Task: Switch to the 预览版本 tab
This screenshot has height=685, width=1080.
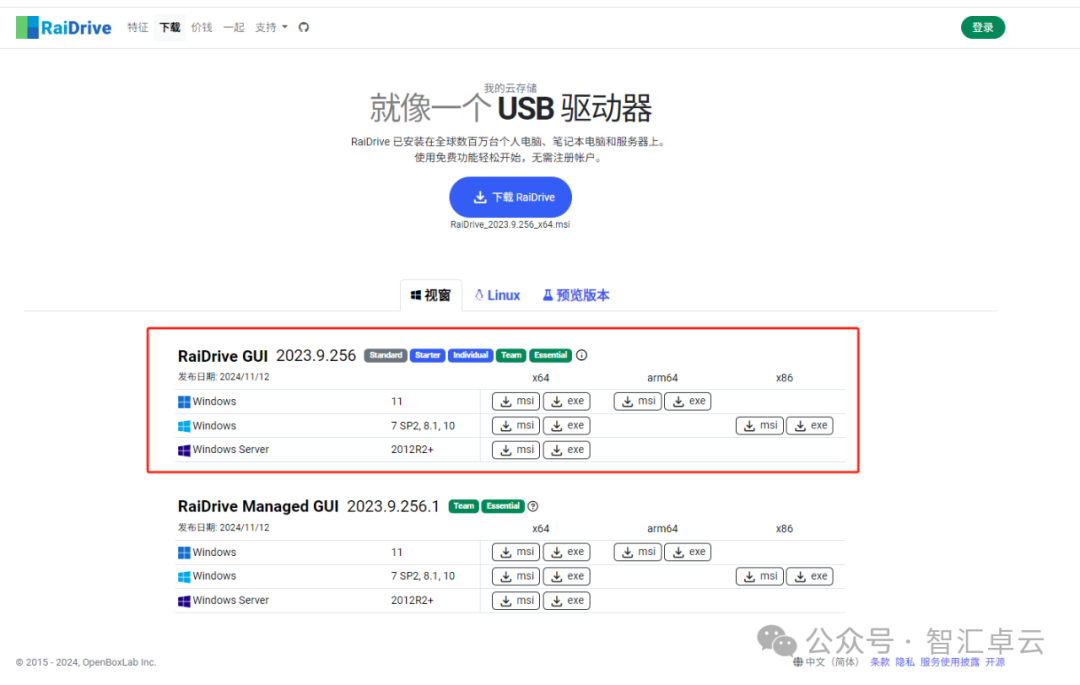Action: tap(576, 295)
